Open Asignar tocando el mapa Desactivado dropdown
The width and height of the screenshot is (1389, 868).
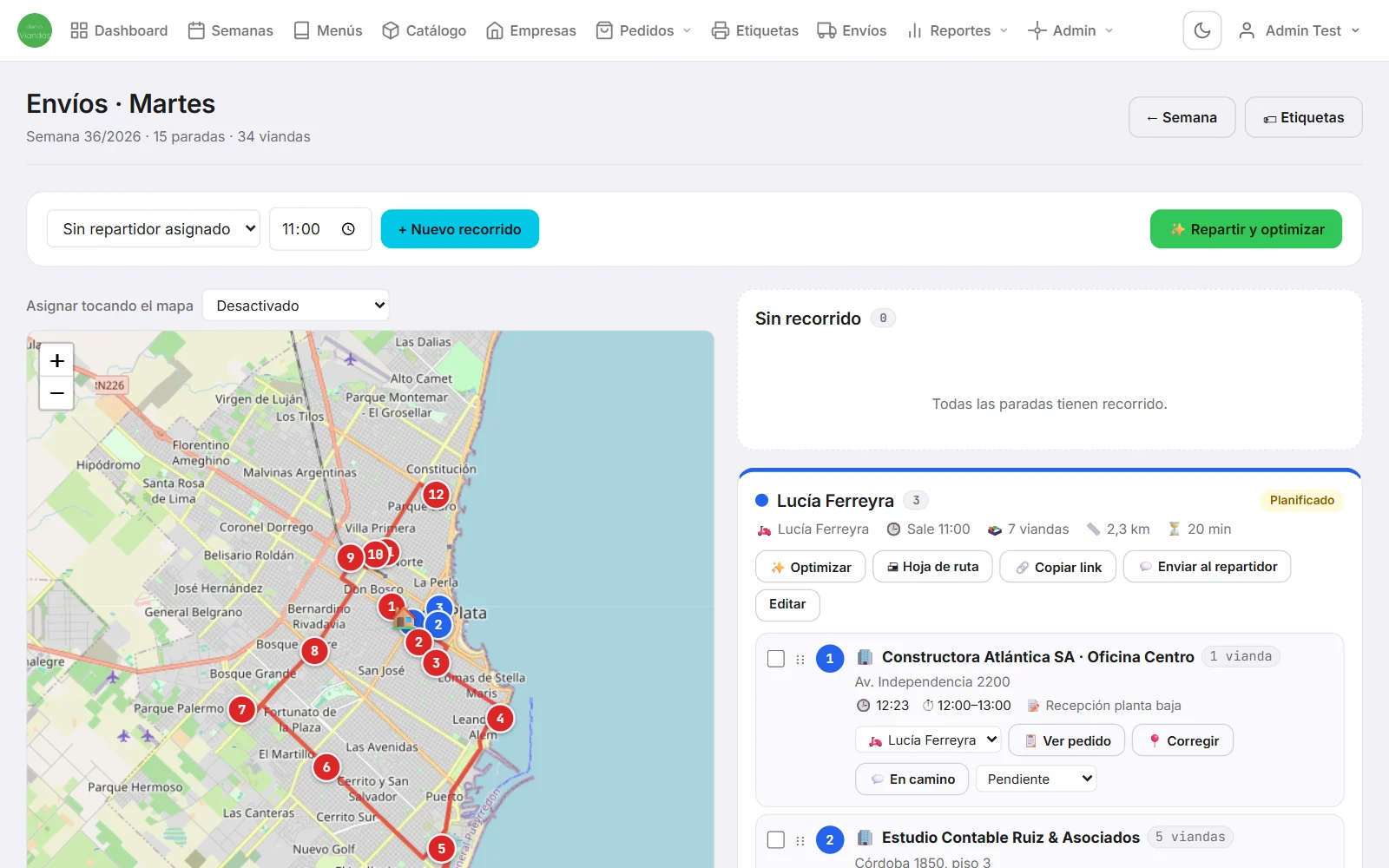[x=296, y=306]
